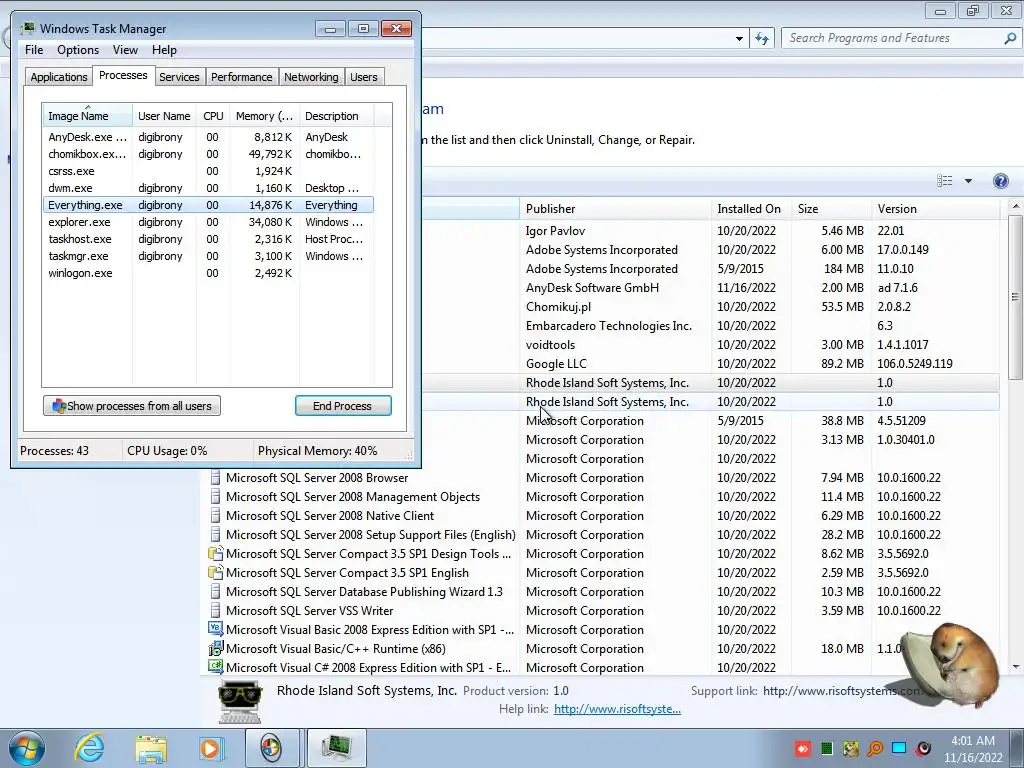
Task: Click the refresh arrows icon in address bar
Action: click(762, 39)
